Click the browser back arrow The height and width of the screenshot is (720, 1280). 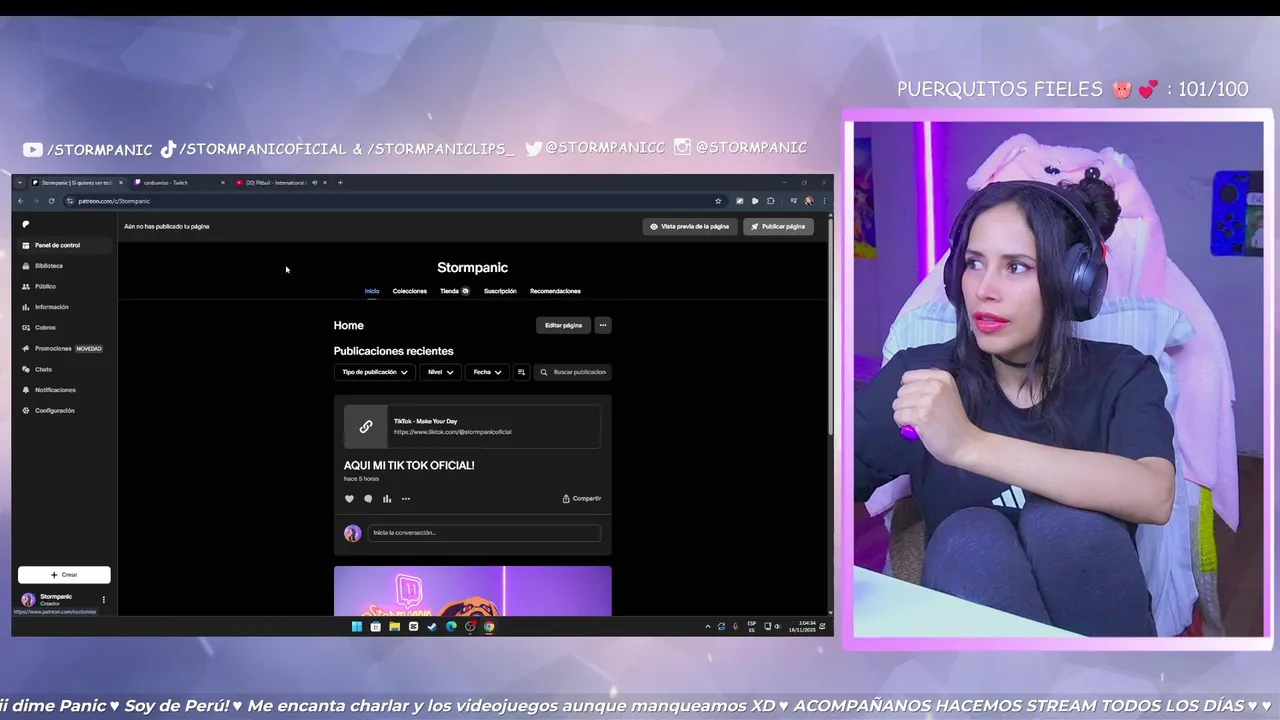click(20, 201)
